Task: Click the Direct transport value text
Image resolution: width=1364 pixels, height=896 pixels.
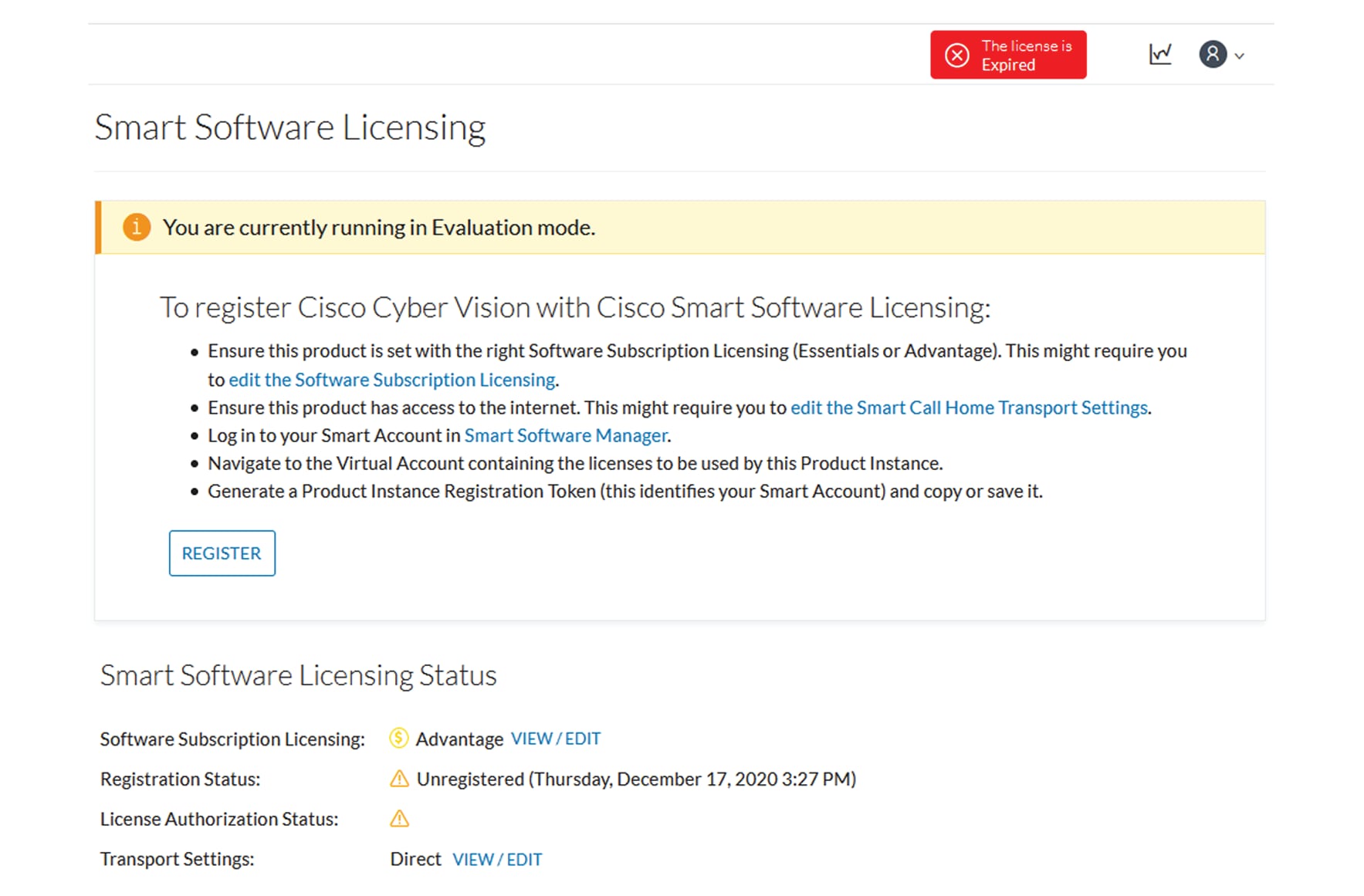Action: pyautogui.click(x=415, y=859)
